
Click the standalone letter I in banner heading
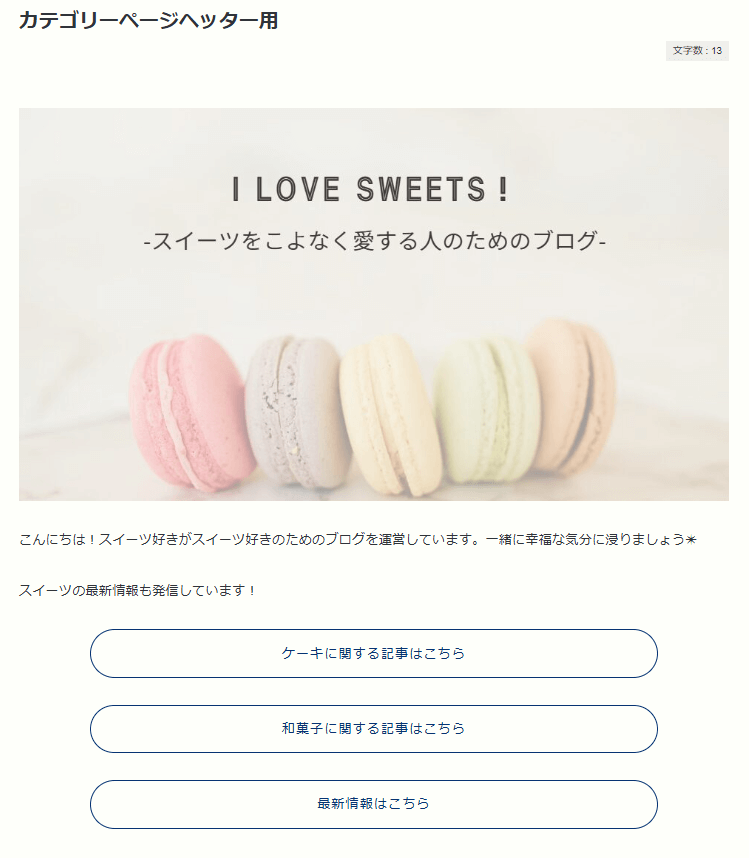[236, 189]
